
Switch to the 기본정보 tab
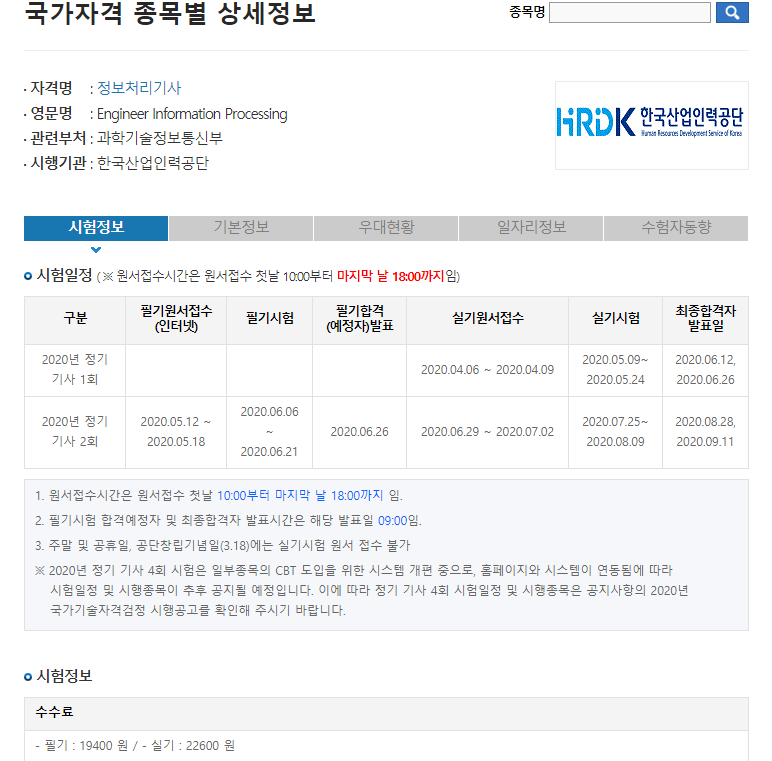pyautogui.click(x=241, y=228)
